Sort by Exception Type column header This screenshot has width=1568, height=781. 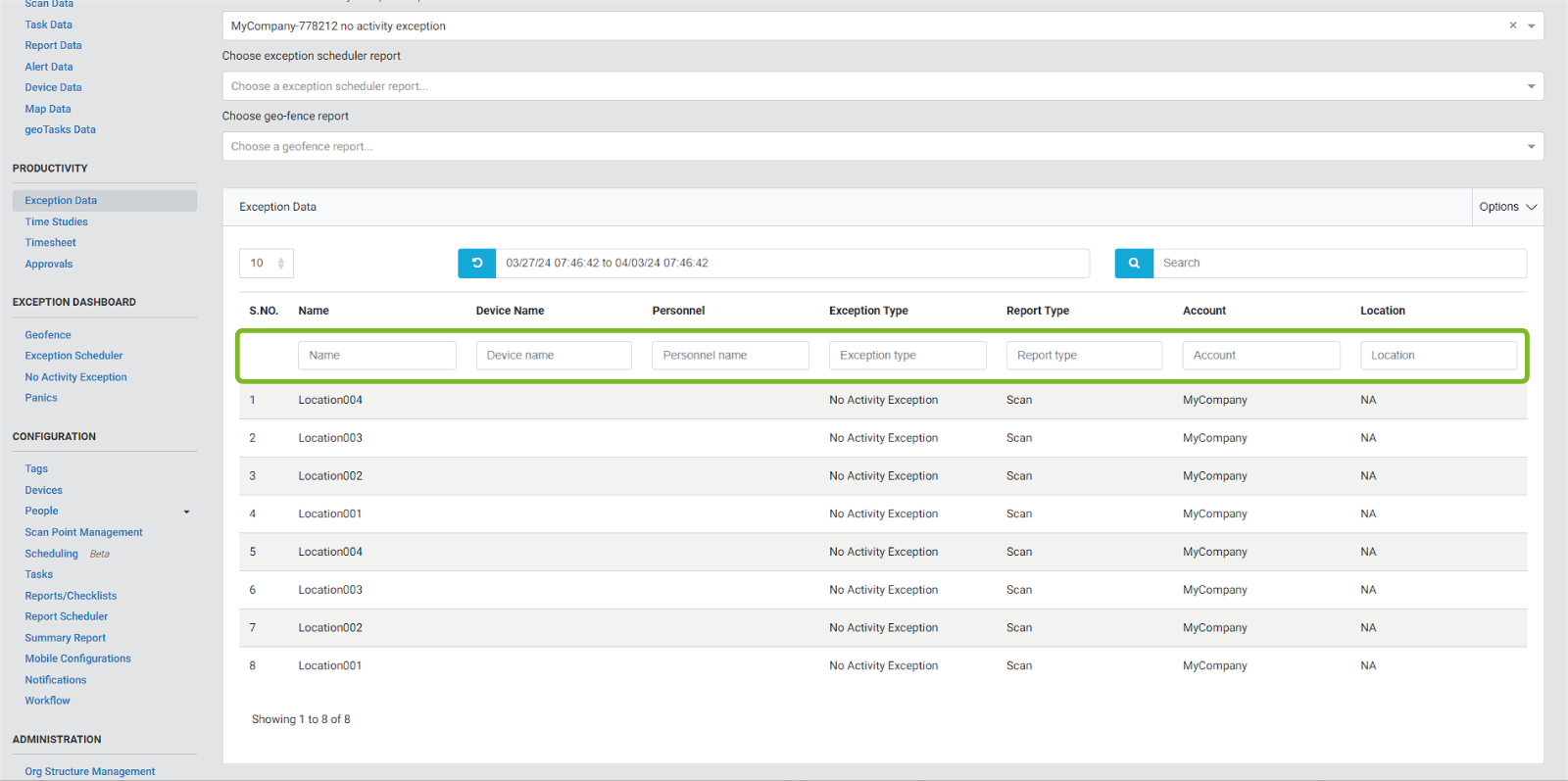868,311
